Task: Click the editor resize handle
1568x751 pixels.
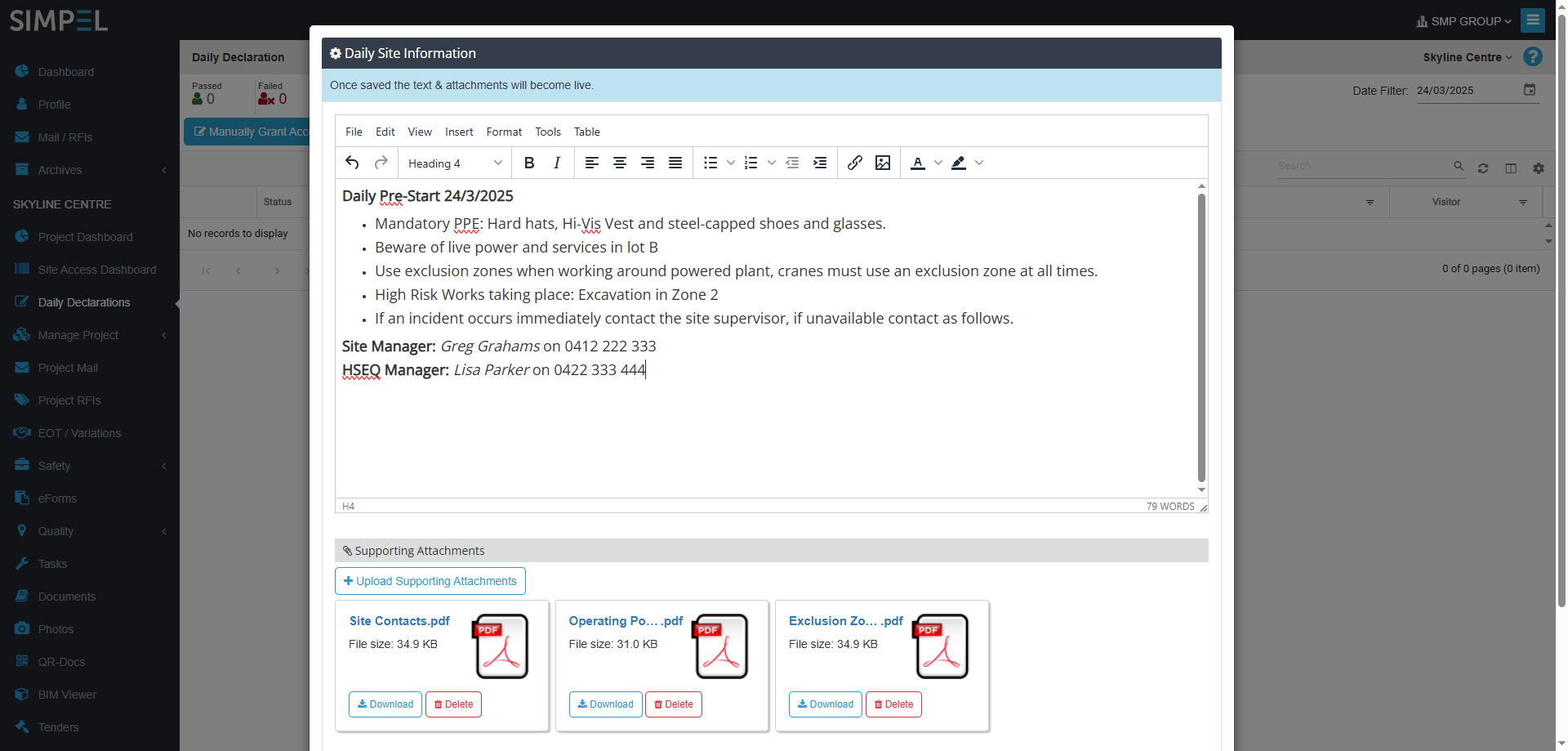Action: pos(1203,507)
